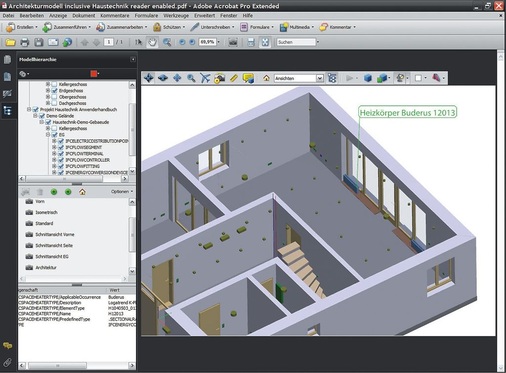Collapse the Demo Gelände tree node
The image size is (506, 373).
click(x=35, y=116)
